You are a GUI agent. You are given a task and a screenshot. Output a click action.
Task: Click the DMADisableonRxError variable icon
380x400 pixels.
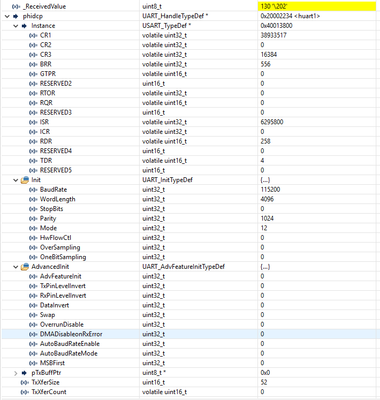33,334
